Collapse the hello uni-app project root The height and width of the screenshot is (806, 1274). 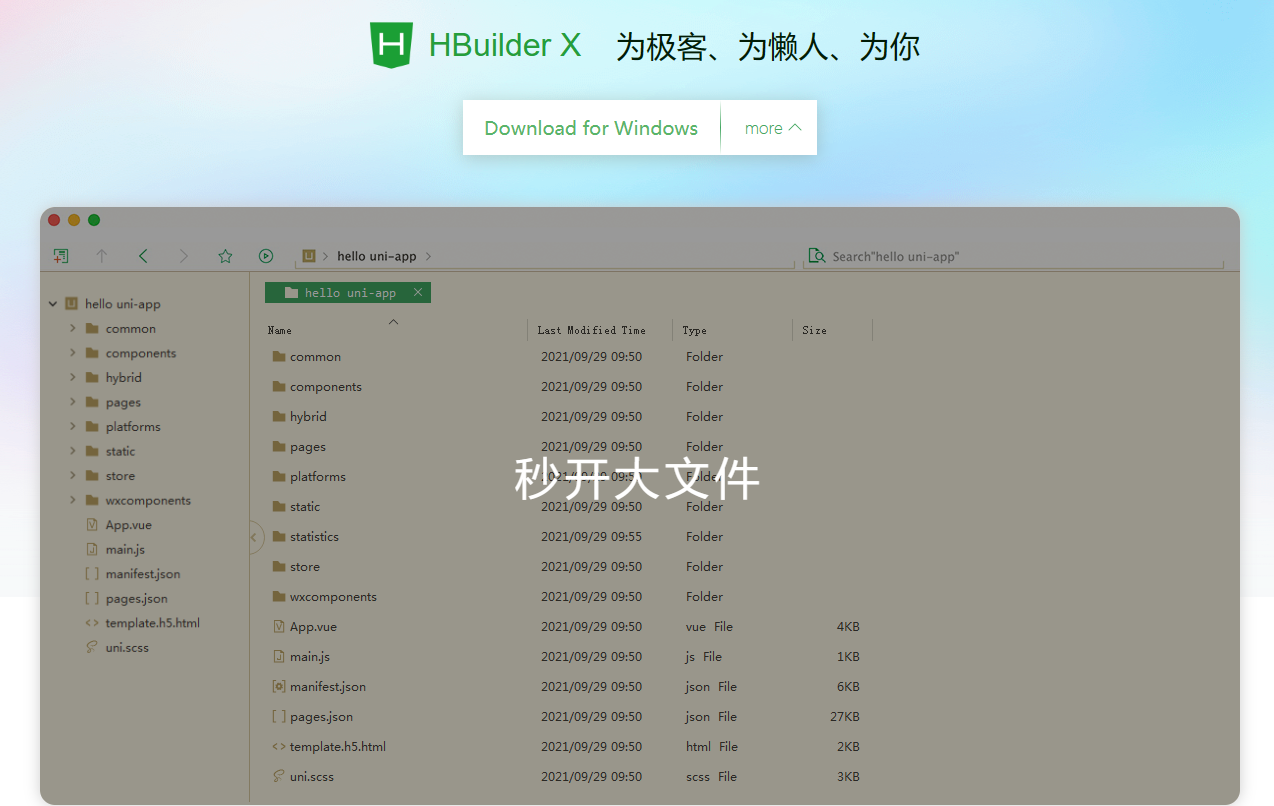tap(53, 304)
